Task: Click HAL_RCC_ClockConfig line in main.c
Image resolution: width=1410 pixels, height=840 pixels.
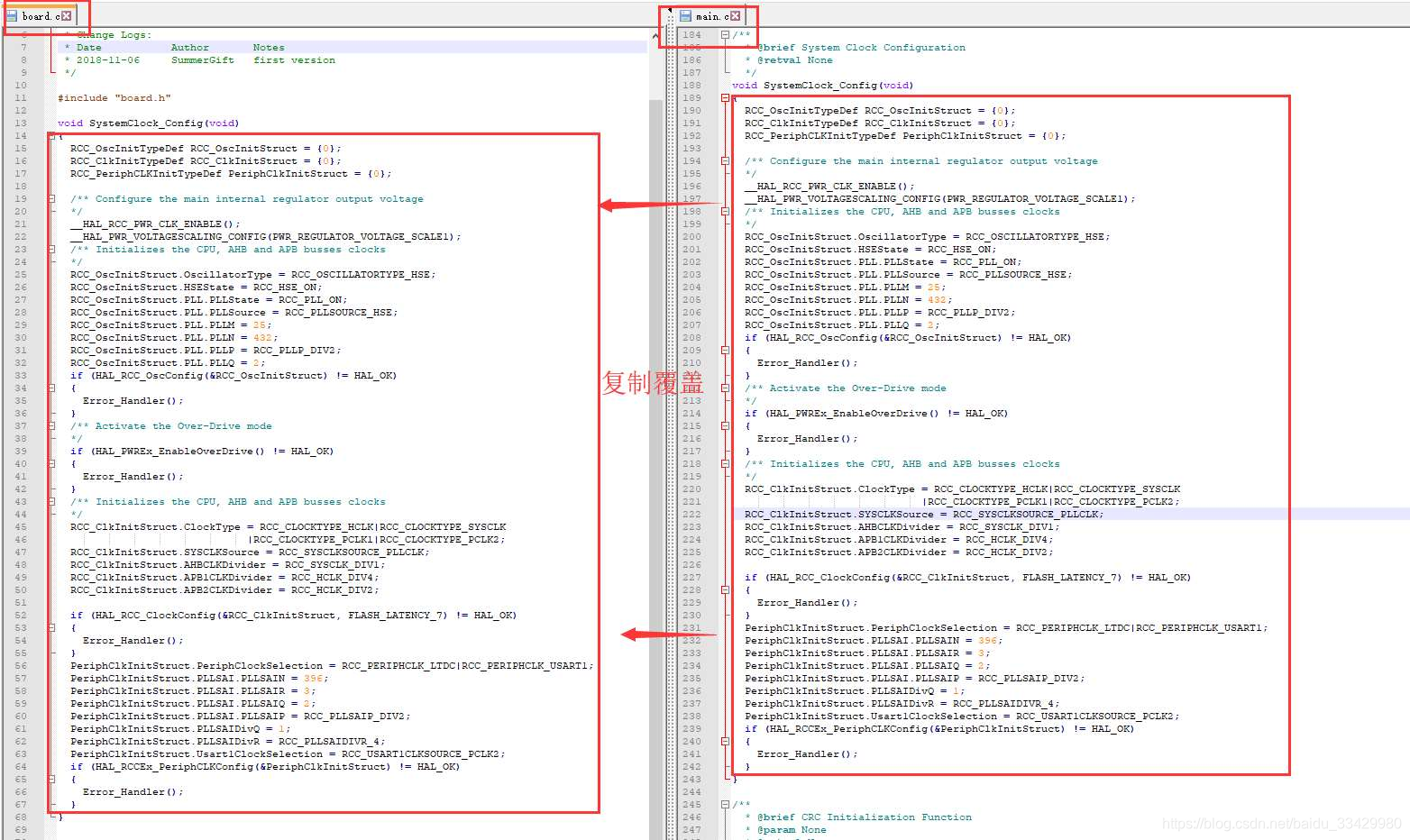Action: (967, 577)
